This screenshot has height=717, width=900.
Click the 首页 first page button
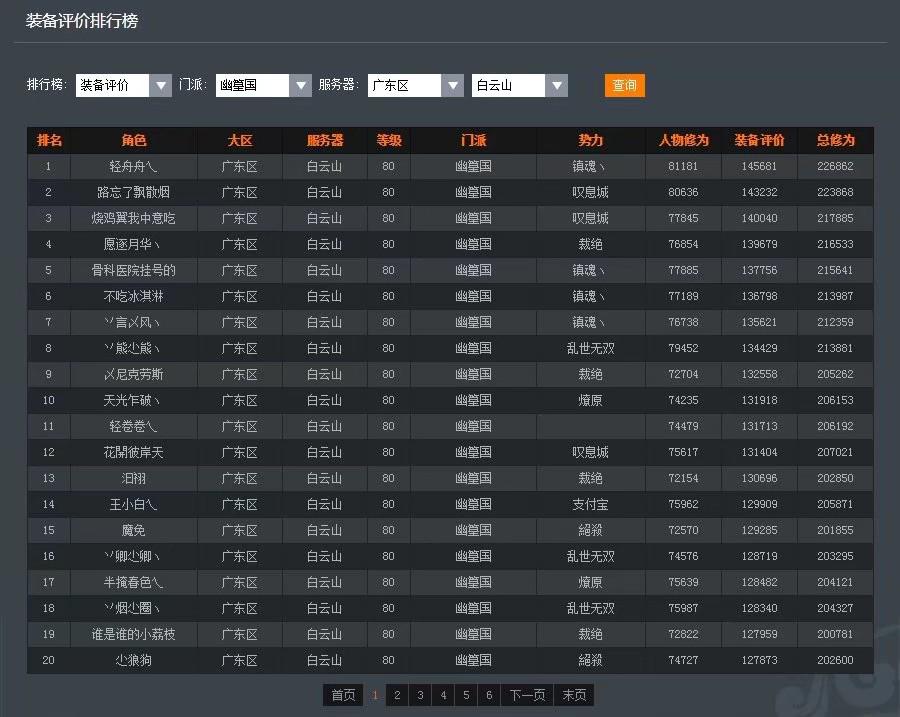343,695
